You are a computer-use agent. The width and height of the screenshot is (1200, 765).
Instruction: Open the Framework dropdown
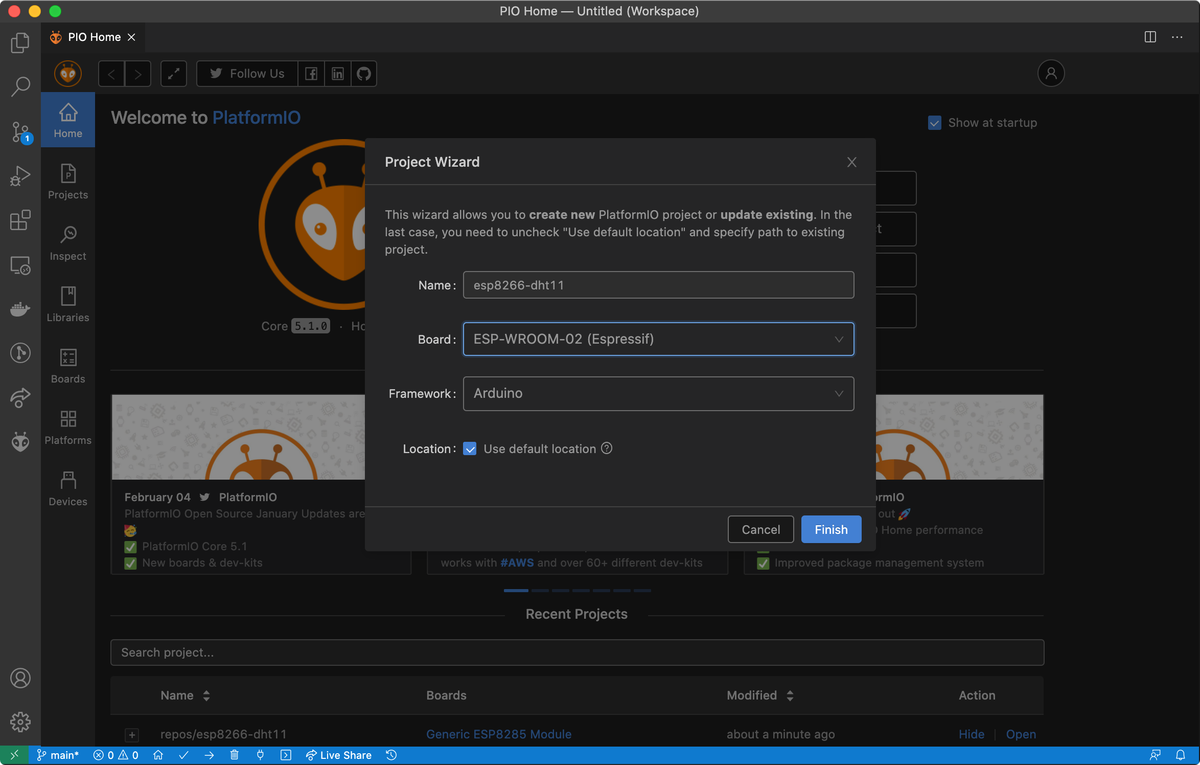pyautogui.click(x=658, y=393)
